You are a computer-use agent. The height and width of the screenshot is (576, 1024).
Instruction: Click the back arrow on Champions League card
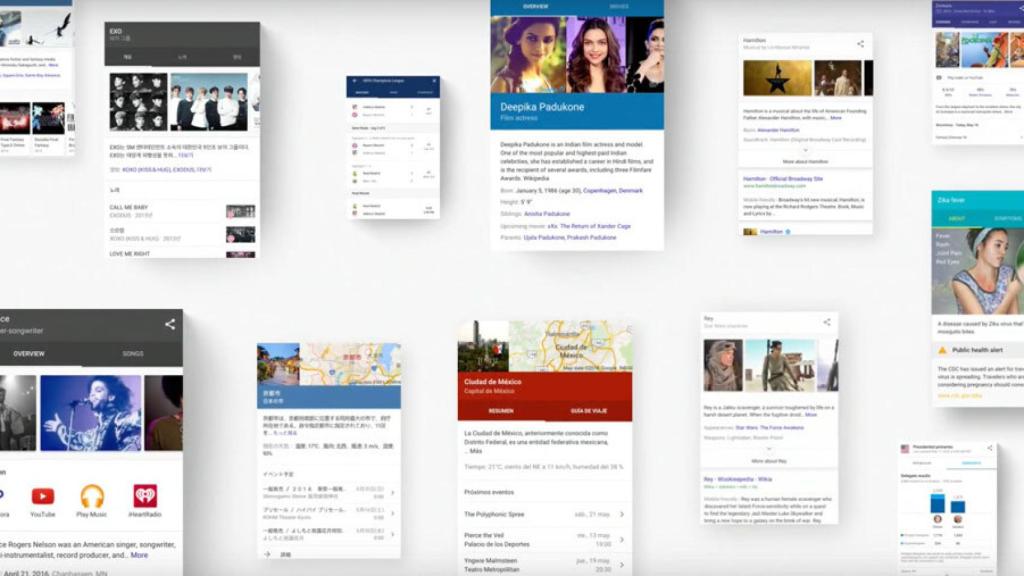pos(353,78)
